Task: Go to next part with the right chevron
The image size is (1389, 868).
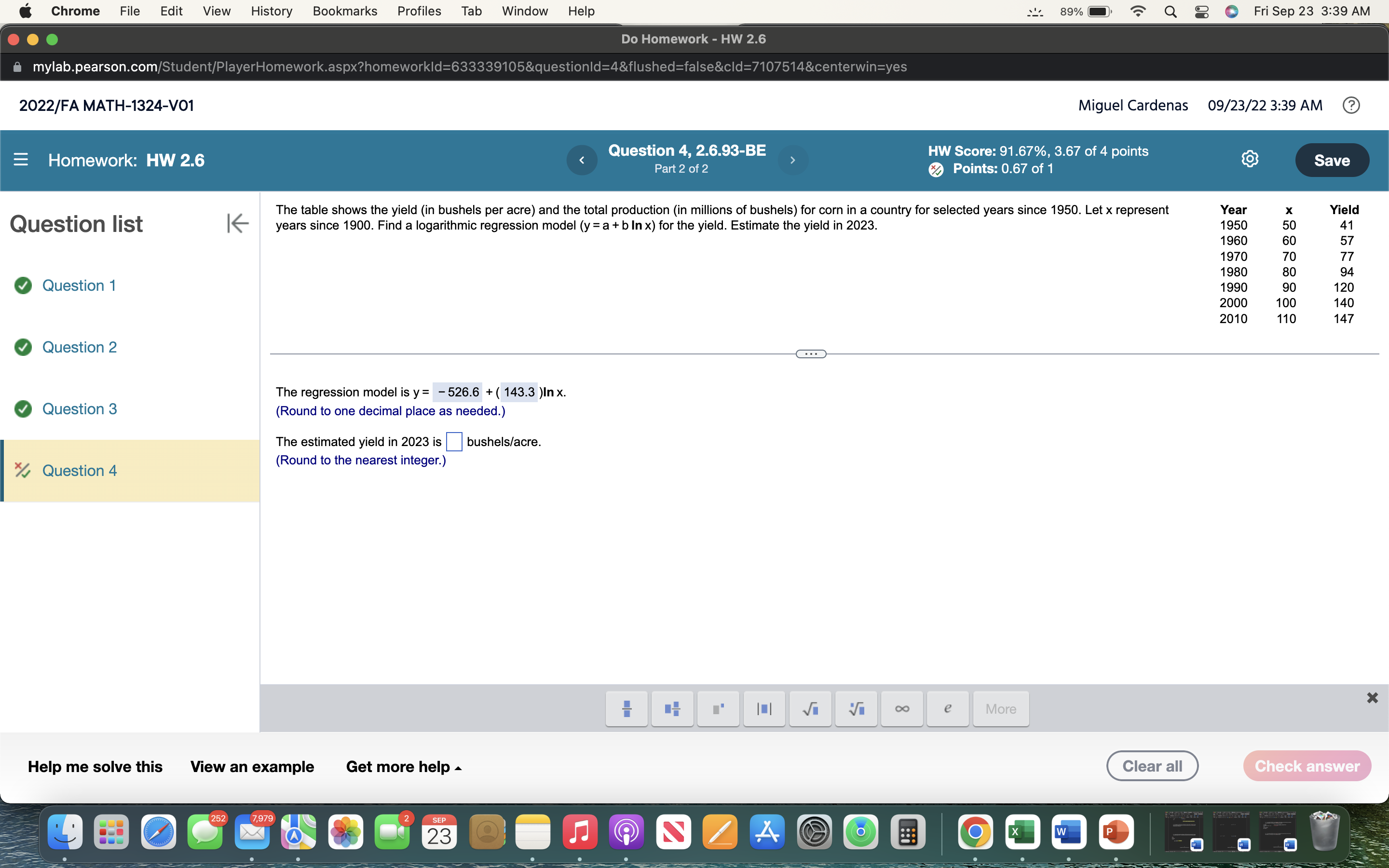Action: coord(793,160)
